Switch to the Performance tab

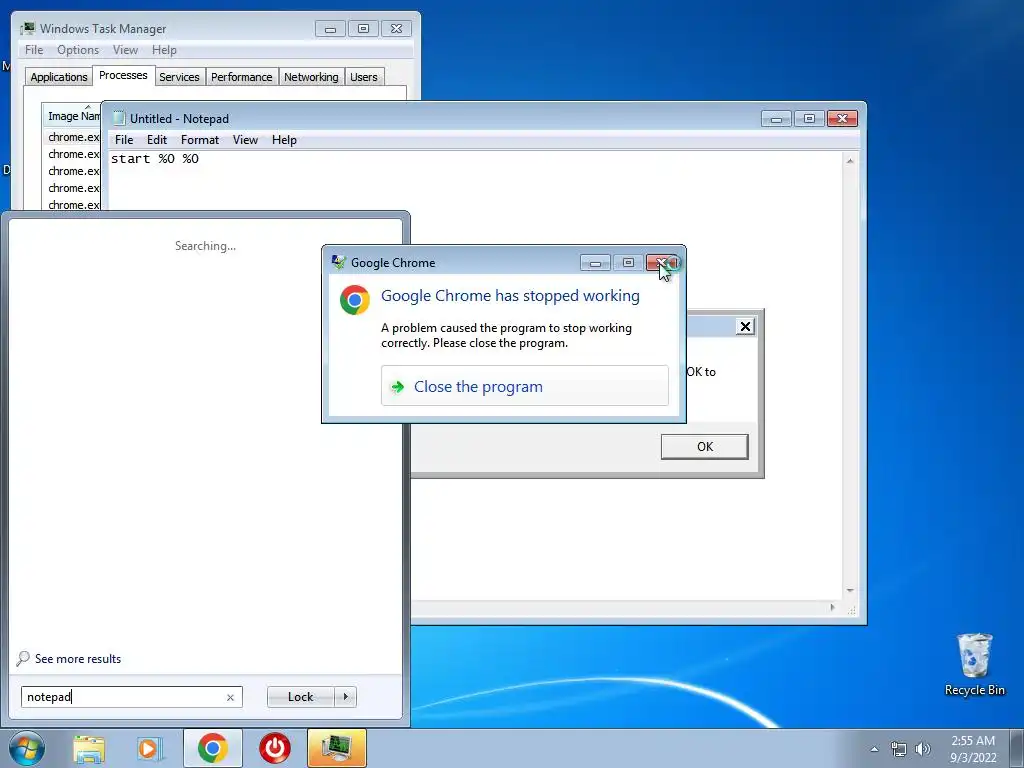click(x=242, y=77)
